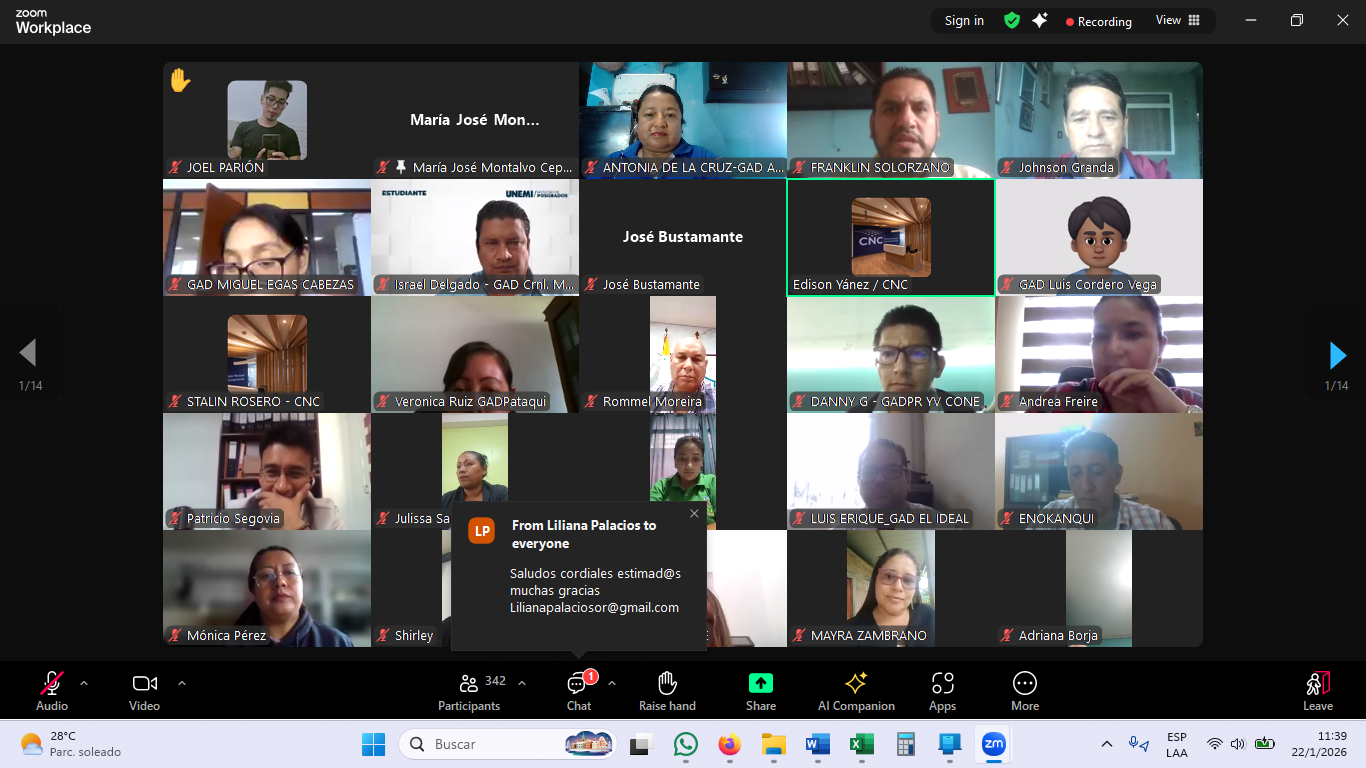Viewport: 1366px width, 768px height.
Task: Open the View layout menu
Action: coord(1178,21)
